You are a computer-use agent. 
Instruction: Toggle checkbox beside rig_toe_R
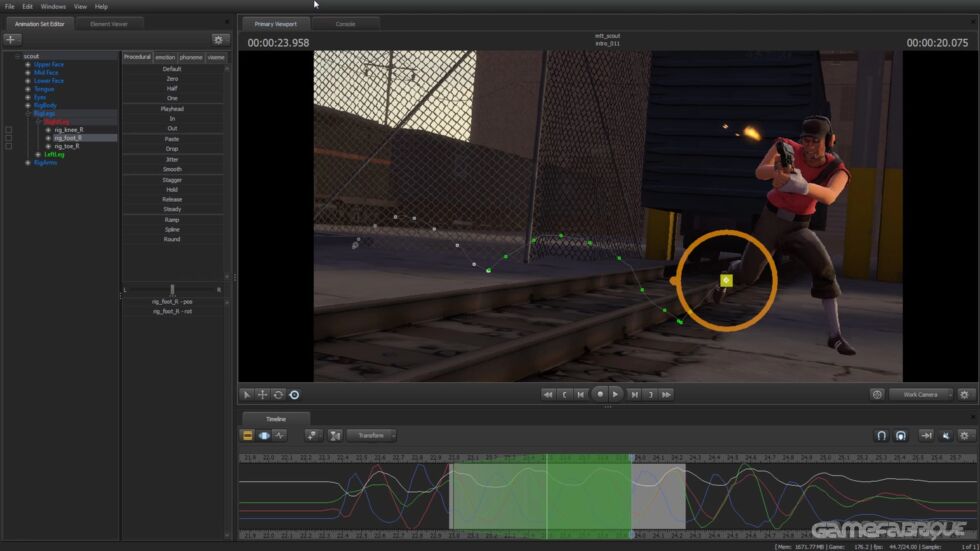click(9, 146)
